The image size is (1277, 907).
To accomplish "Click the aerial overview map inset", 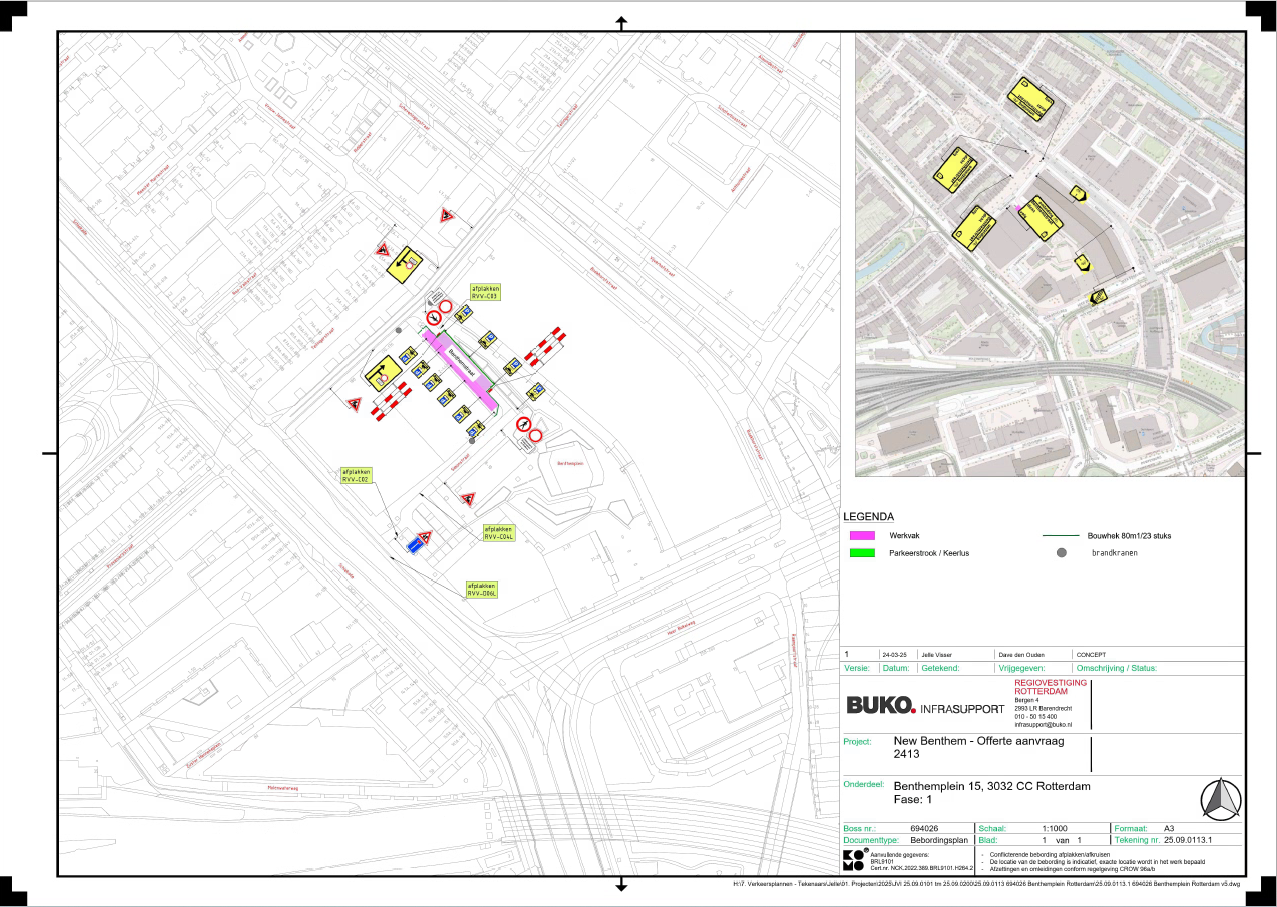I will click(x=1050, y=253).
